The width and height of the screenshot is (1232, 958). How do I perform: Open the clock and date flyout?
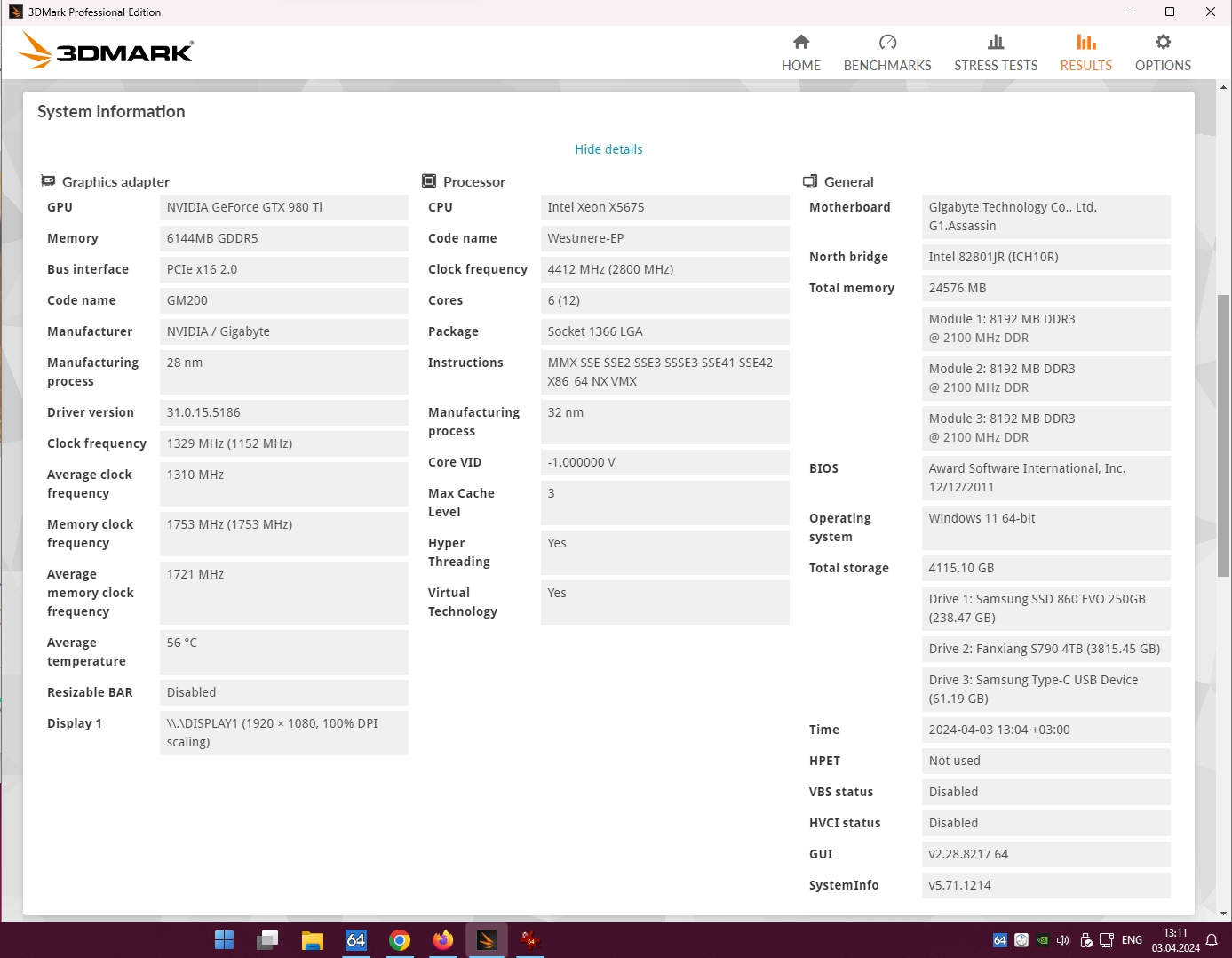pyautogui.click(x=1176, y=940)
